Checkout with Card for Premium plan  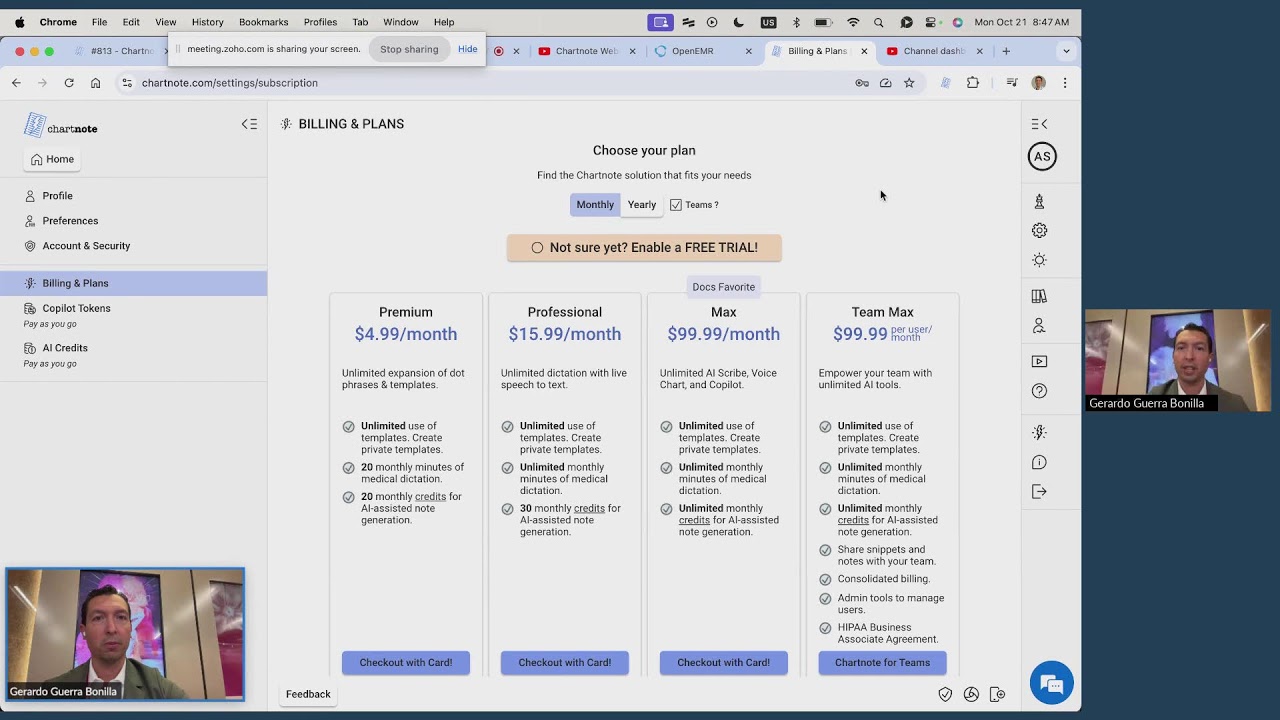406,662
